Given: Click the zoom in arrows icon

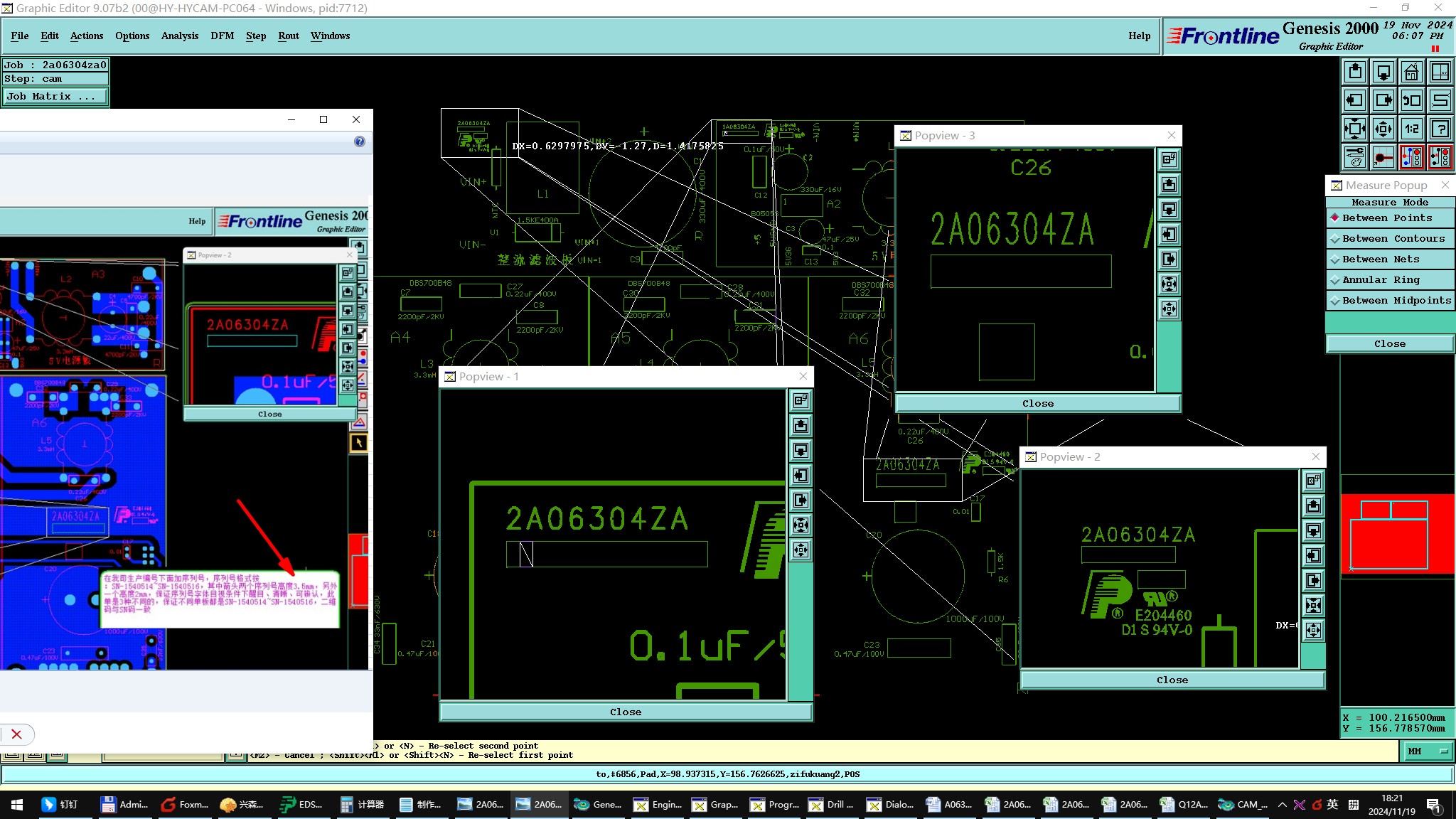Looking at the screenshot, I should 1355,129.
